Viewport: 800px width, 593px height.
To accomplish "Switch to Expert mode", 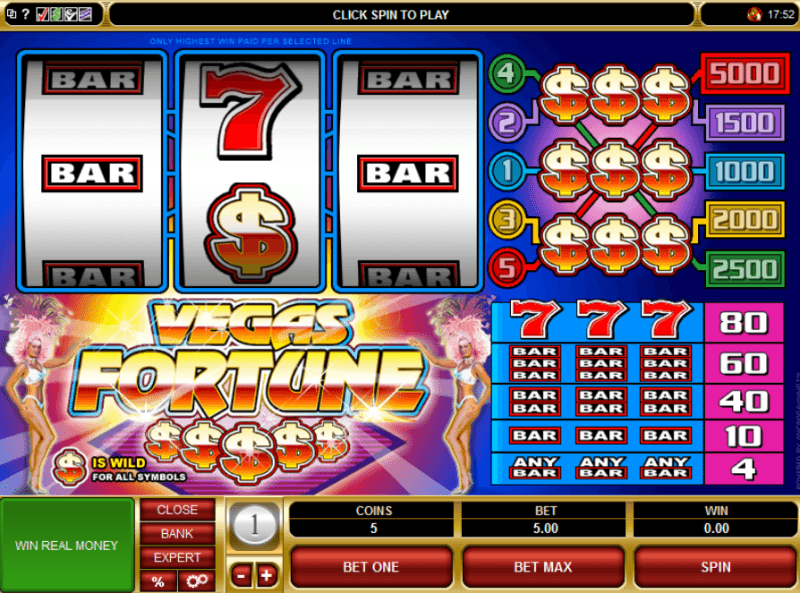I will [x=177, y=558].
